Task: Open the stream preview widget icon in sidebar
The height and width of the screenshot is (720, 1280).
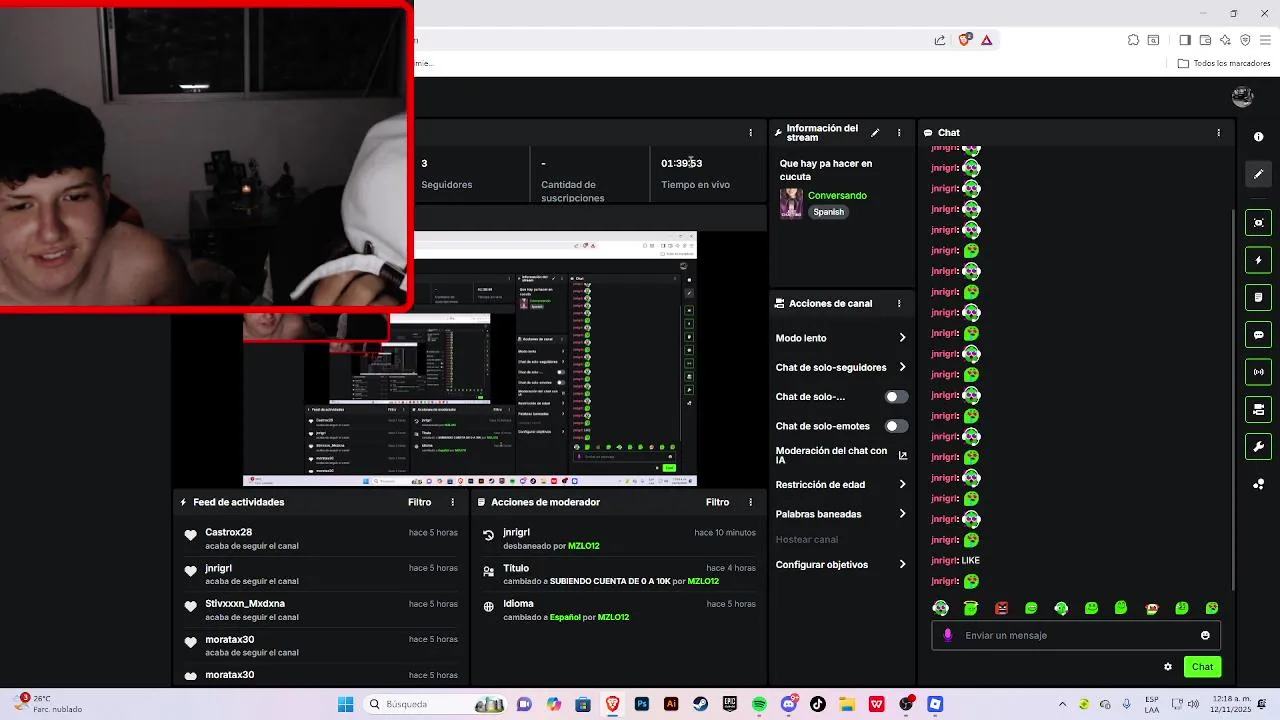Action: (x=1258, y=223)
